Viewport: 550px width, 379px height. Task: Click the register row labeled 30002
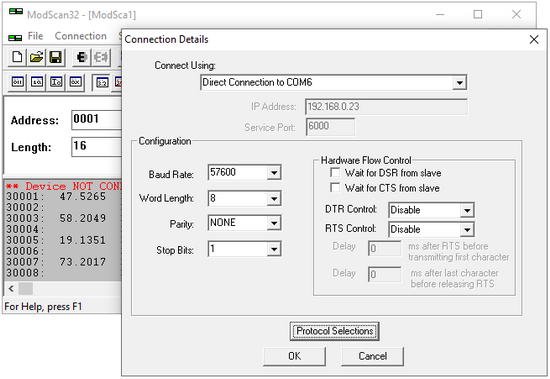point(25,207)
